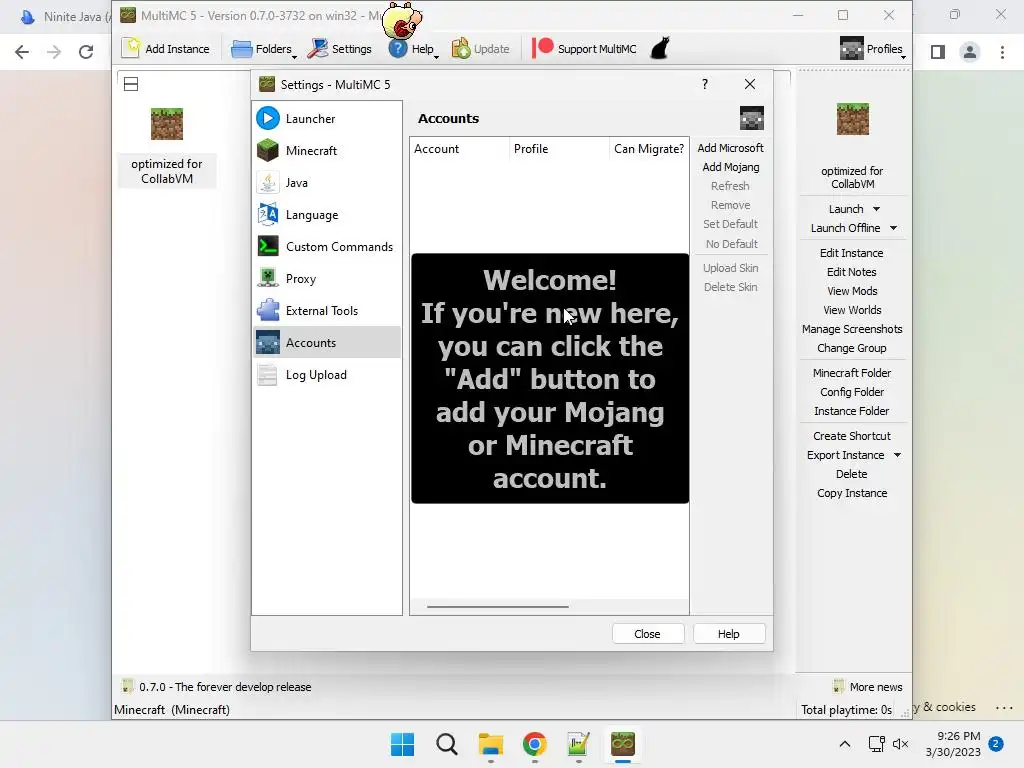This screenshot has height=768, width=1024.
Task: Click the Log Upload document icon
Action: click(268, 374)
